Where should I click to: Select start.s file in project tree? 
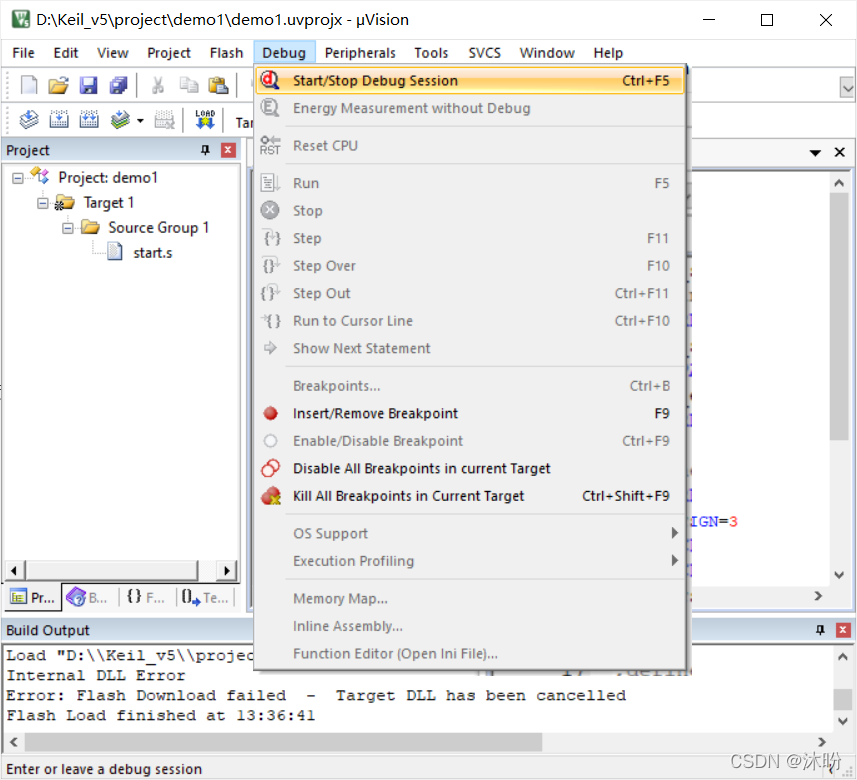click(152, 253)
